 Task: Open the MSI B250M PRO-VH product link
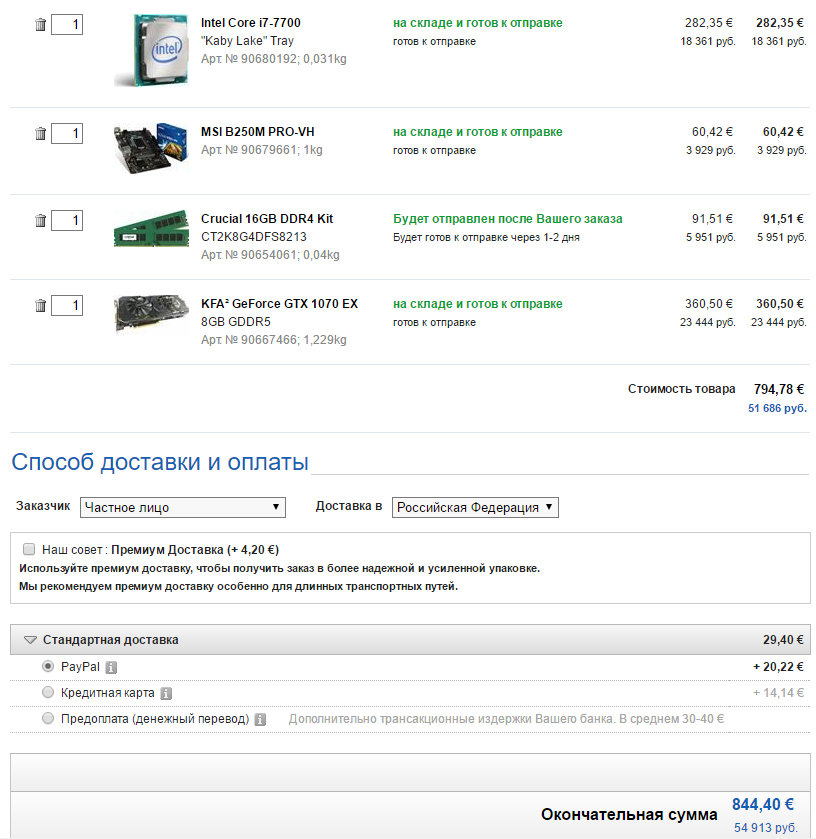(x=258, y=132)
